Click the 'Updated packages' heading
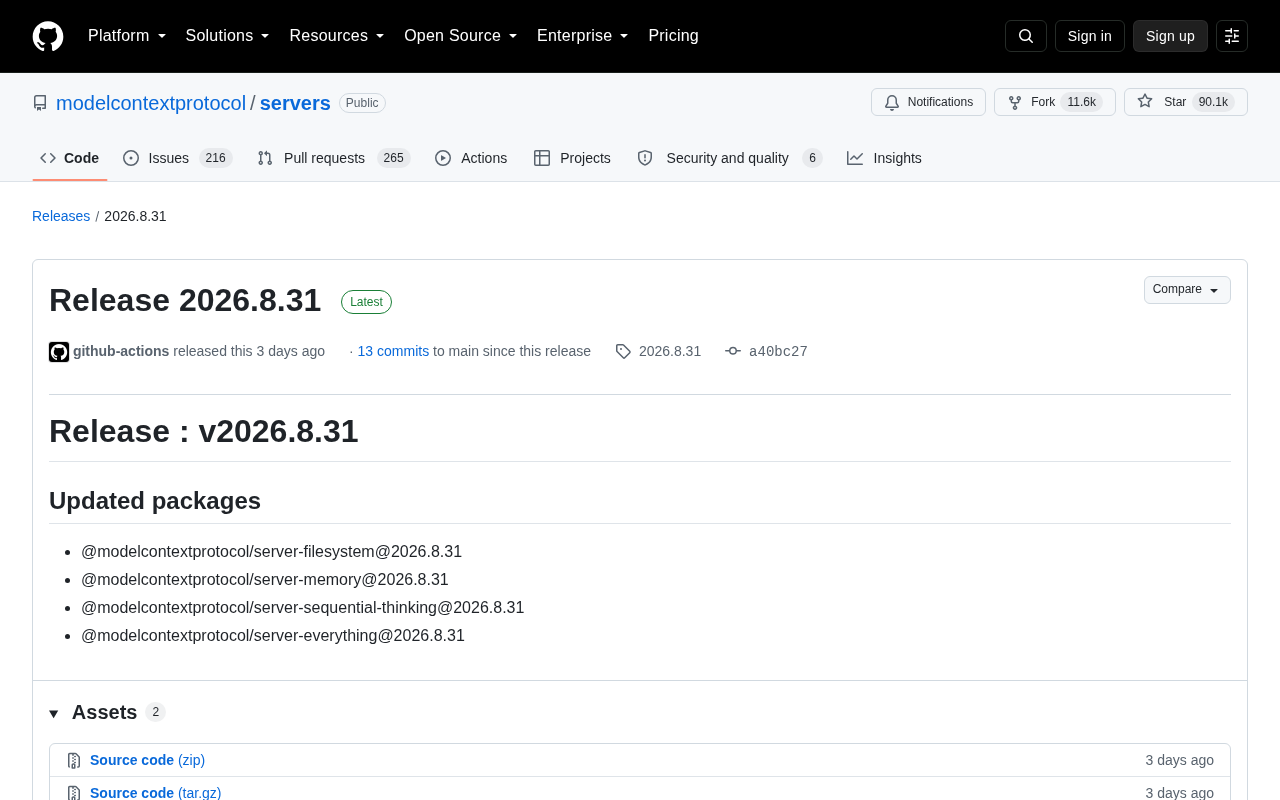Screen dimensions: 1280x800 pyautogui.click(x=155, y=501)
